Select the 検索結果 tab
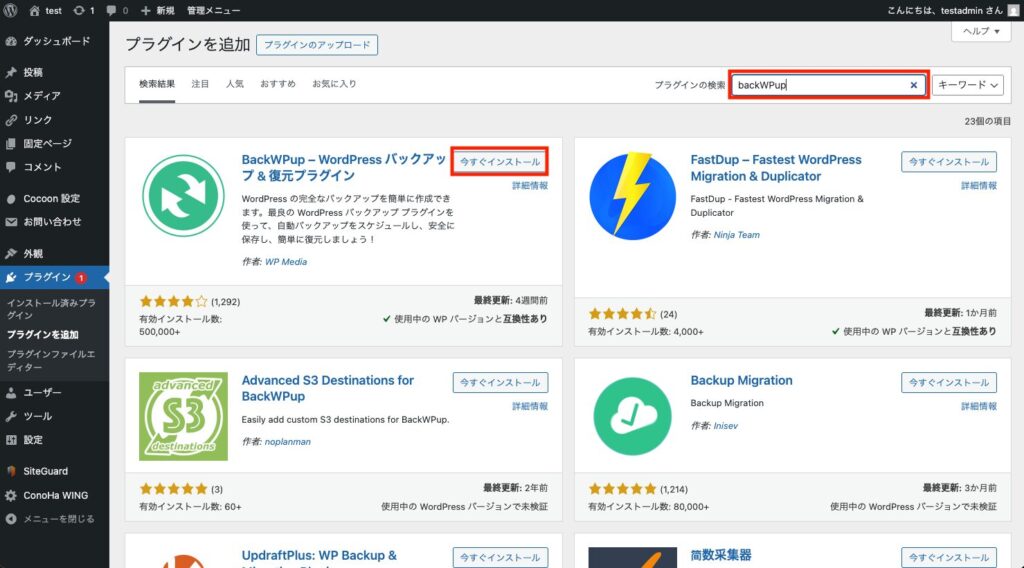The width and height of the screenshot is (1024, 568). pyautogui.click(x=157, y=84)
